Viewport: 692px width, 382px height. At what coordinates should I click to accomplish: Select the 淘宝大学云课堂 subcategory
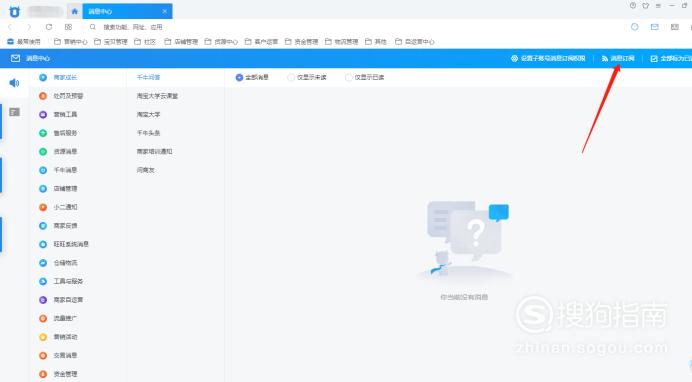(x=157, y=96)
